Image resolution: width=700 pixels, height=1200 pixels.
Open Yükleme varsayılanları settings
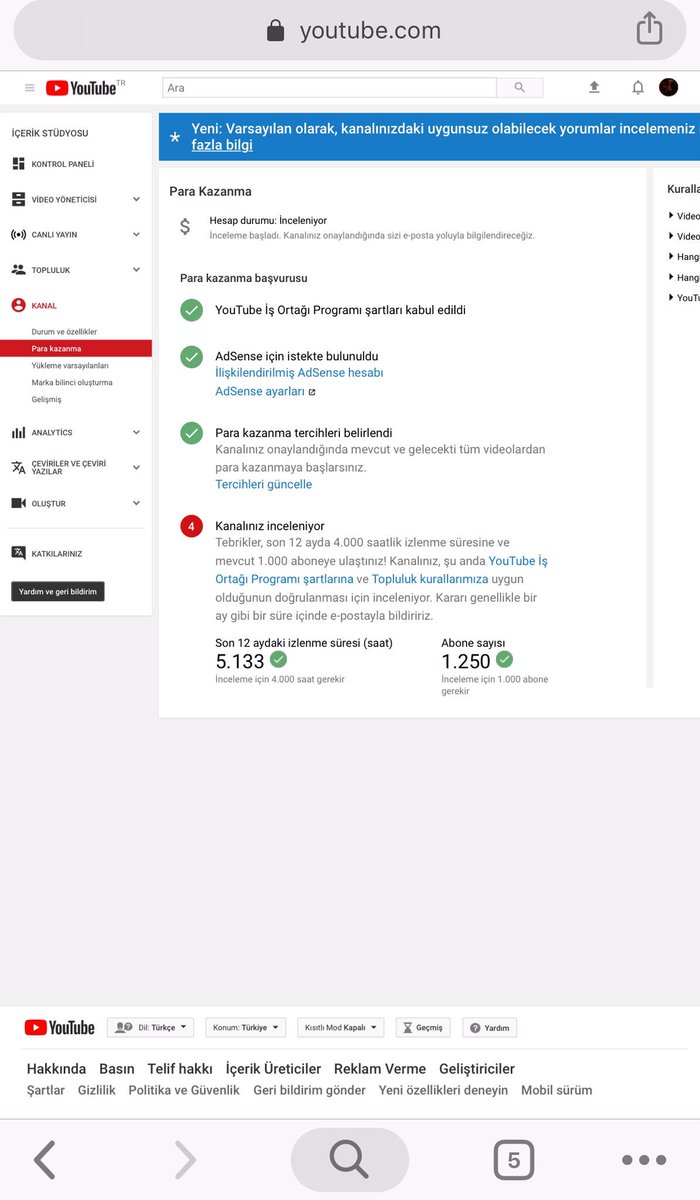(x=70, y=365)
